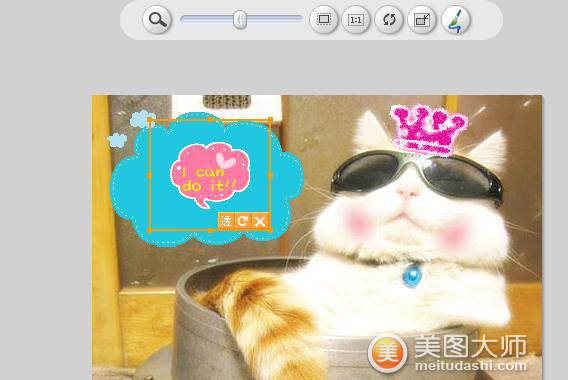The width and height of the screenshot is (568, 380).
Task: Delete the sticker with X button
Action: pos(259,221)
